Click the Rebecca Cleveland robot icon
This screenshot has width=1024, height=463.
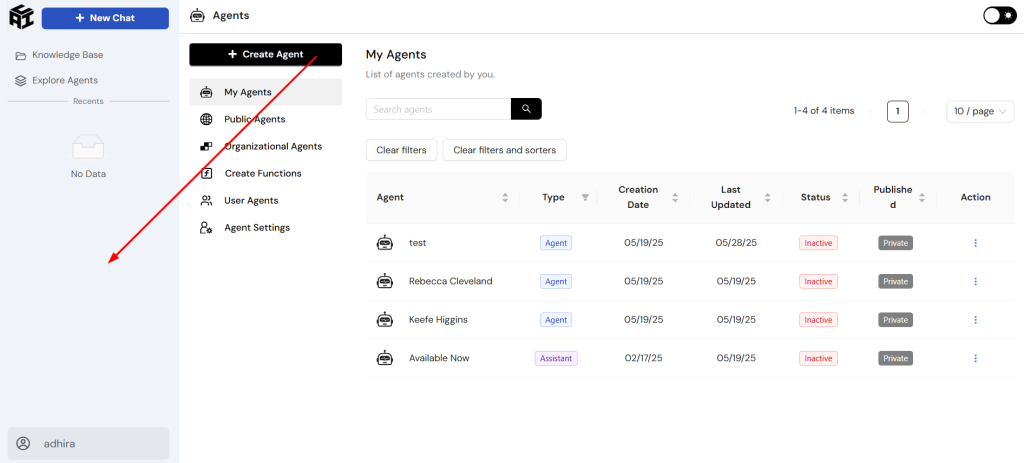(x=385, y=281)
